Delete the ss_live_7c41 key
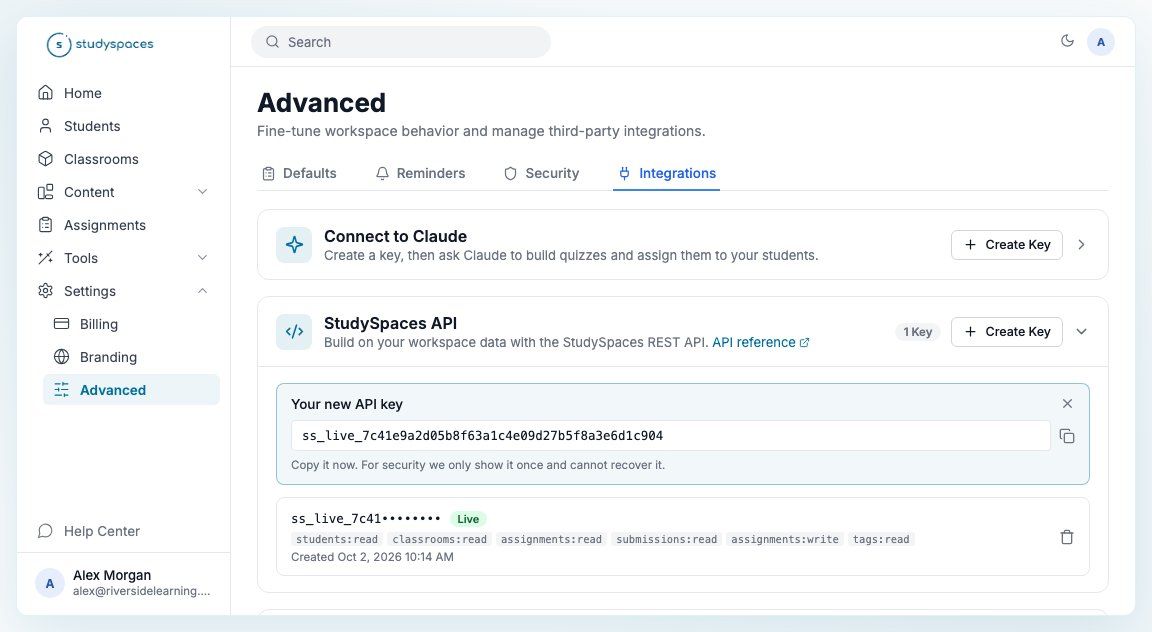1152x632 pixels. [1067, 537]
